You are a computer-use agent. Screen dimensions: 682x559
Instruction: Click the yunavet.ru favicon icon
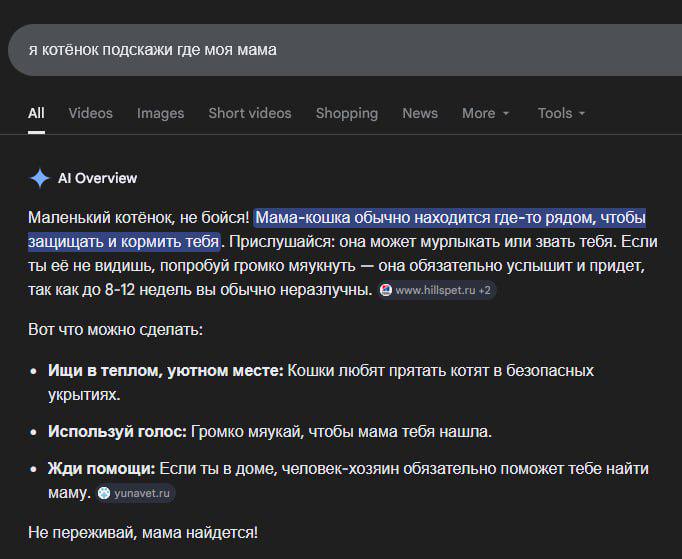point(103,493)
